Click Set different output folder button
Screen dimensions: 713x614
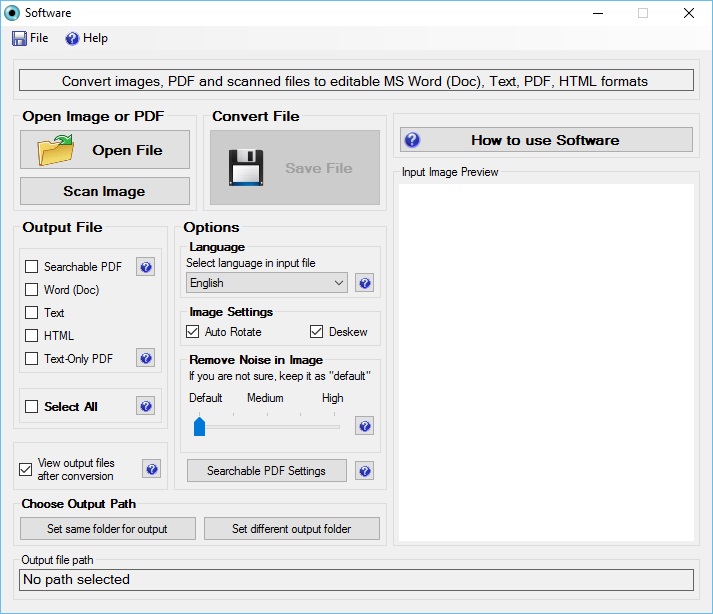(x=291, y=528)
